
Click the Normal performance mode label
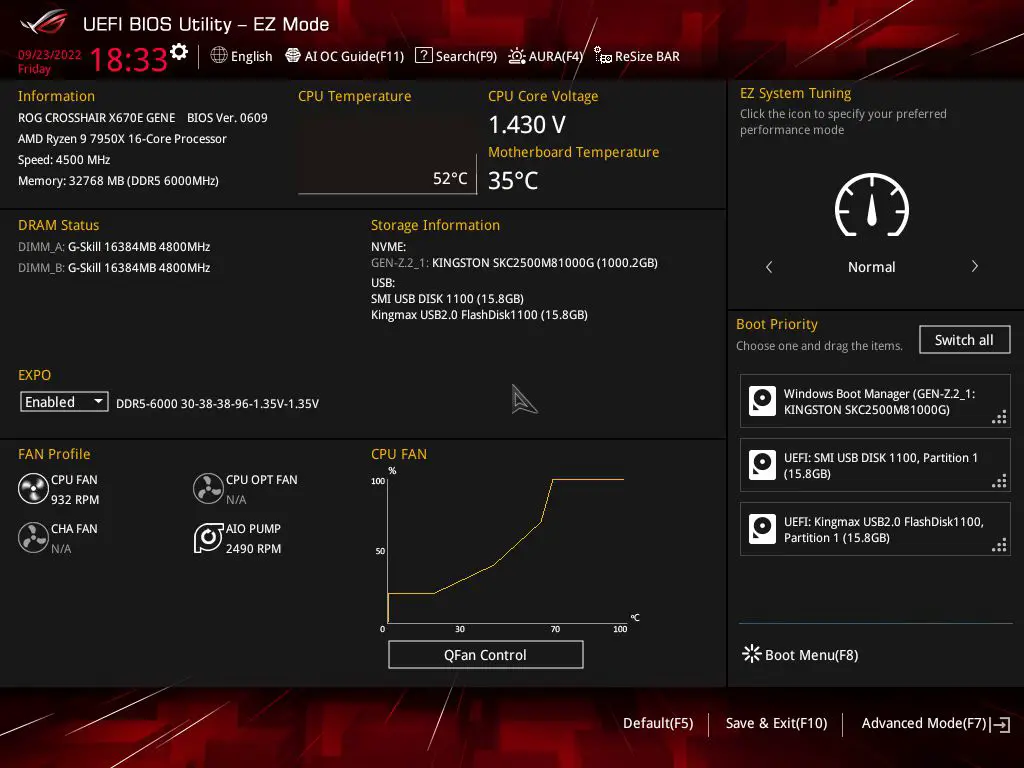871,266
